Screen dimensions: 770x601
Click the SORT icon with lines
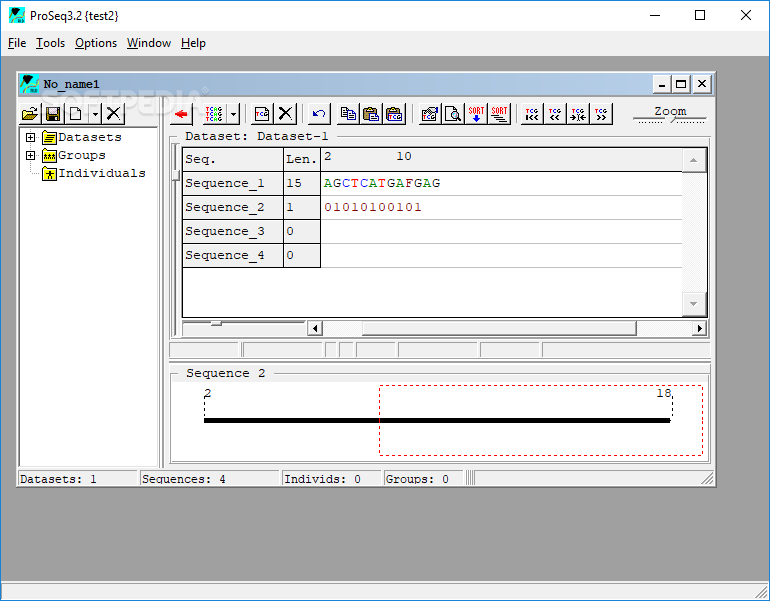(499, 114)
